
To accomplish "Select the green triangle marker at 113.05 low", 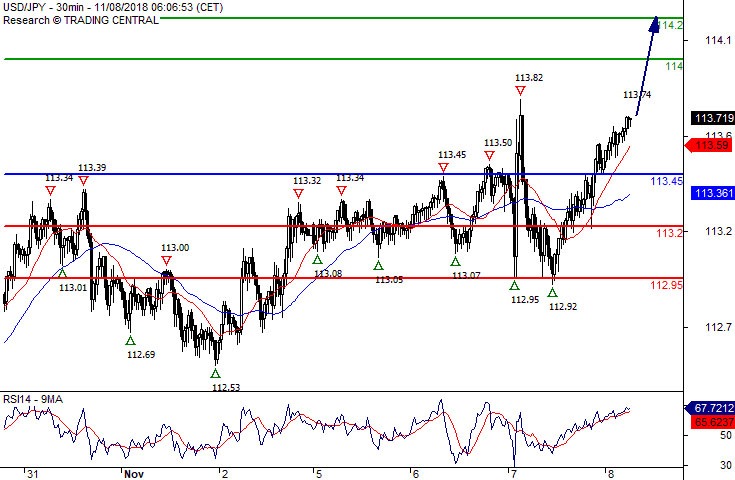I will pyautogui.click(x=378, y=266).
